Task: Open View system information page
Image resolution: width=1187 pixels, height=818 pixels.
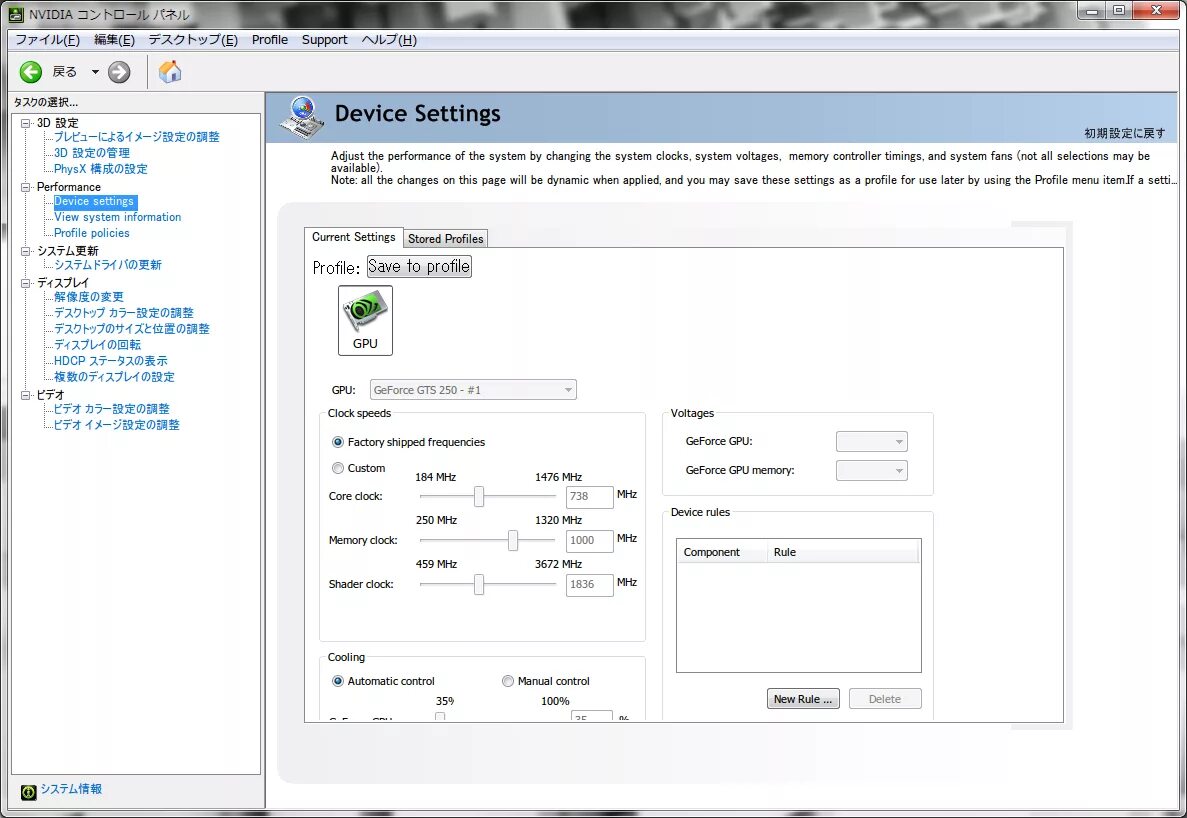Action: pyautogui.click(x=117, y=217)
